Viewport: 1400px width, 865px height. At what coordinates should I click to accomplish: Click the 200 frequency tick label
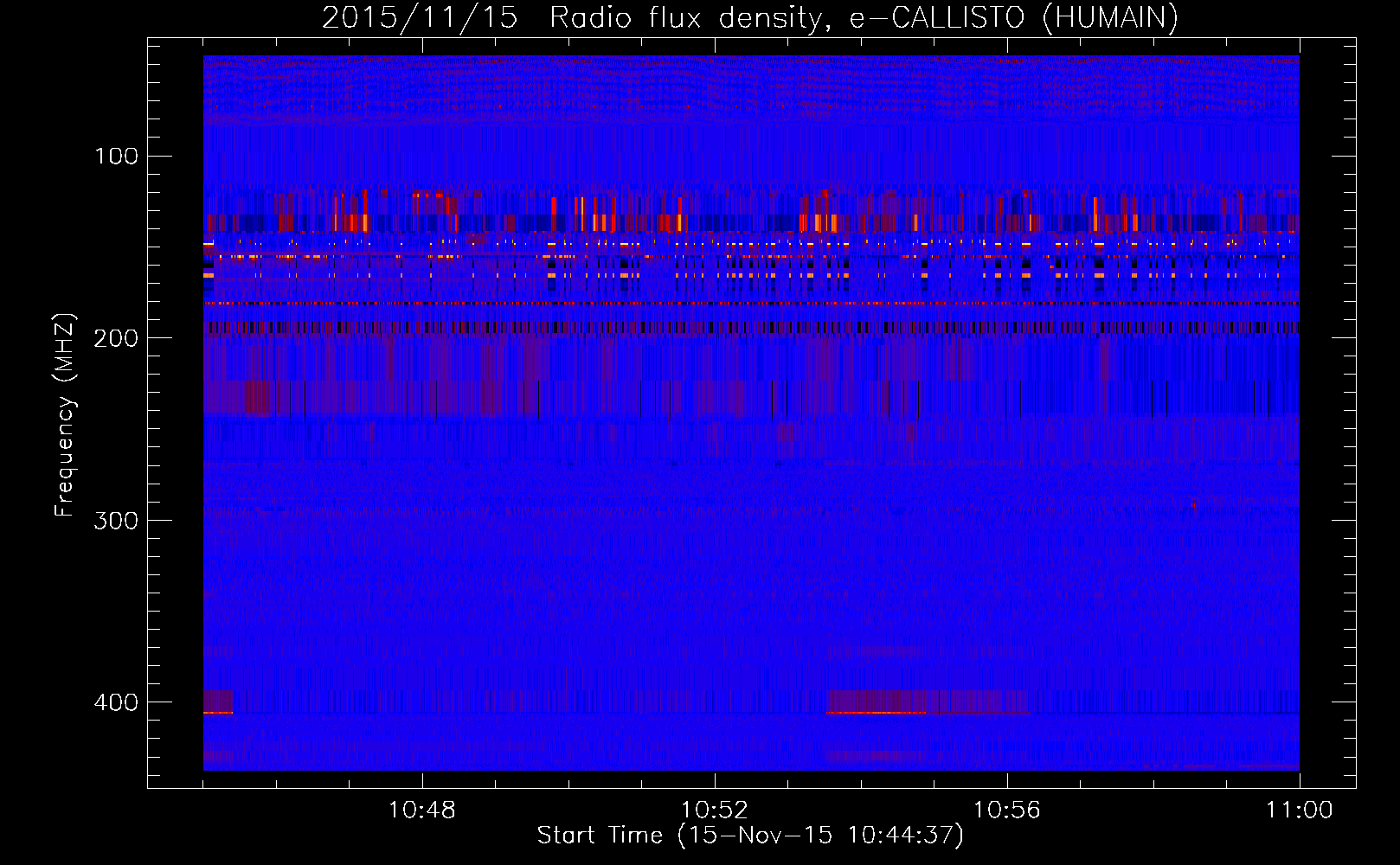[117, 338]
